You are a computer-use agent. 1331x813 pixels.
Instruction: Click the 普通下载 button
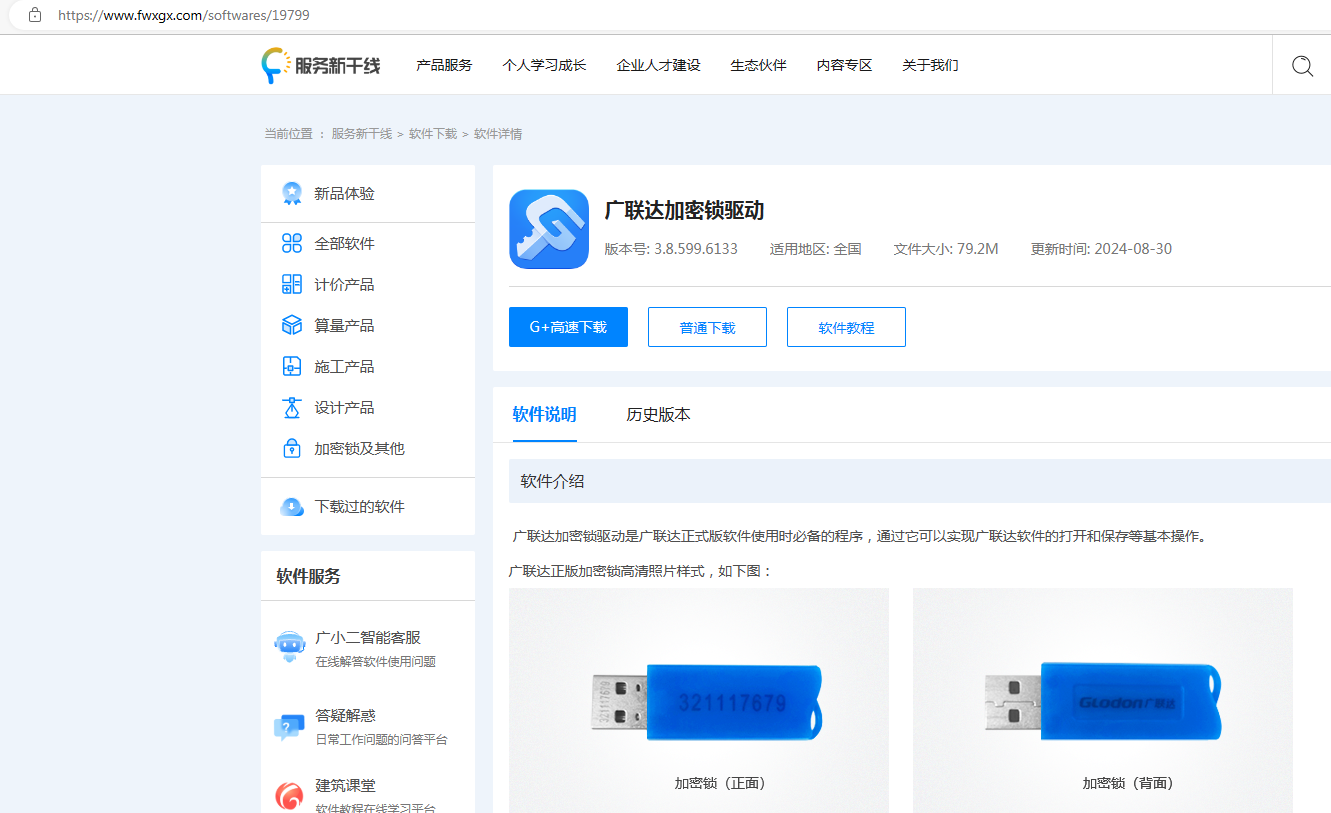tap(707, 327)
